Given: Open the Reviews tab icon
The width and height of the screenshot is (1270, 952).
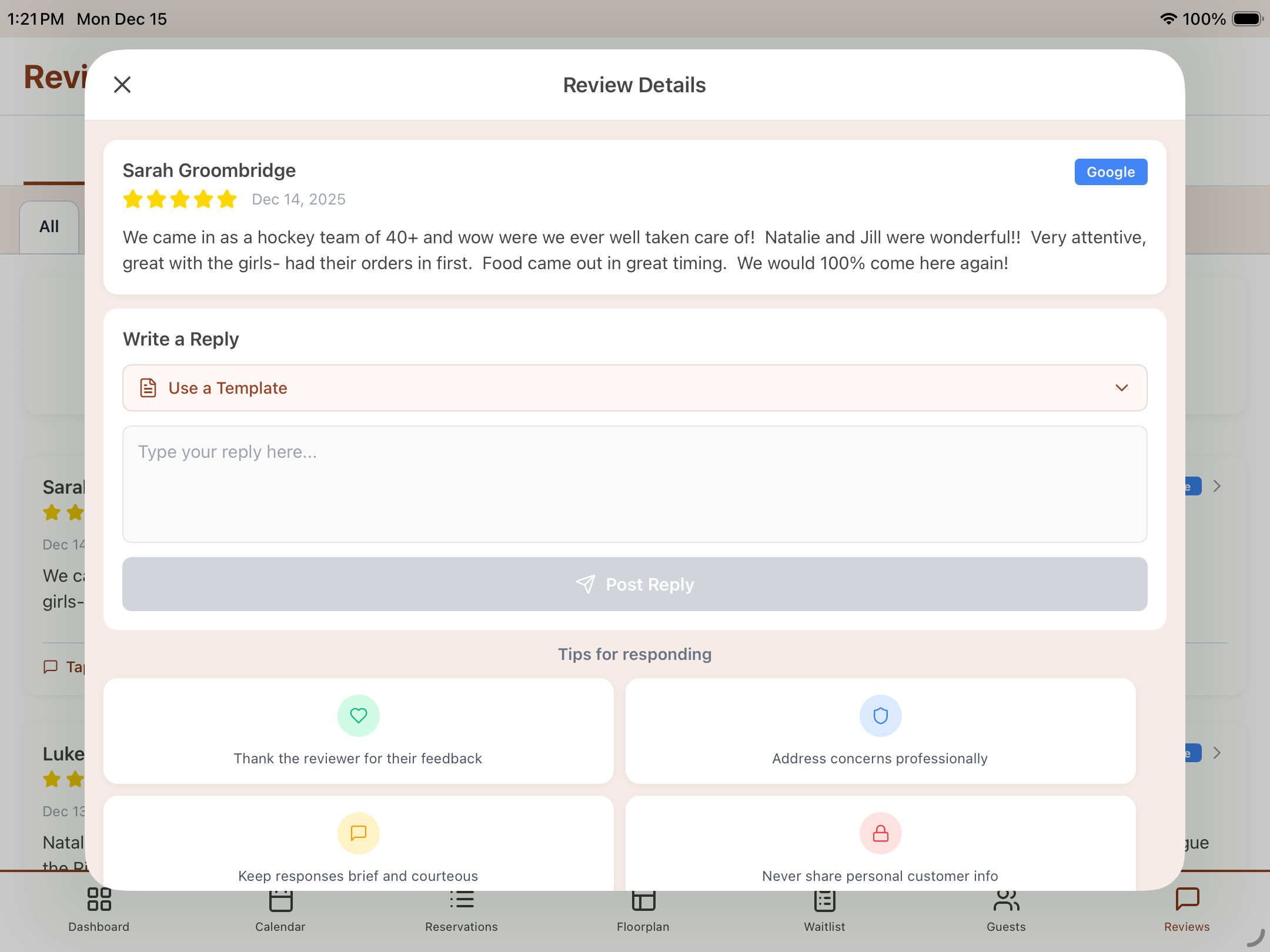Looking at the screenshot, I should pos(1187,899).
